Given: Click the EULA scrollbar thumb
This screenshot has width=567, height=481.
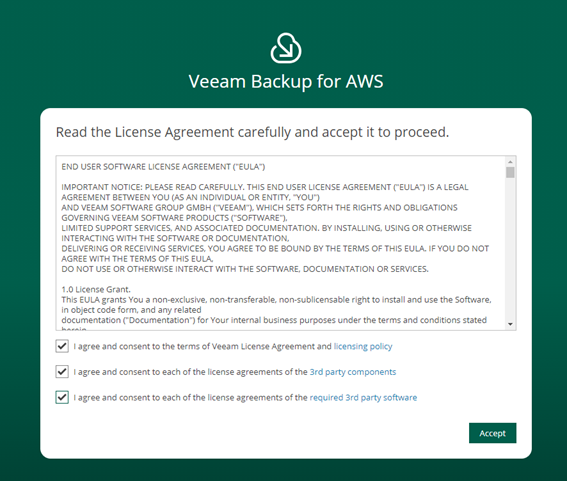Looking at the screenshot, I should pyautogui.click(x=510, y=172).
